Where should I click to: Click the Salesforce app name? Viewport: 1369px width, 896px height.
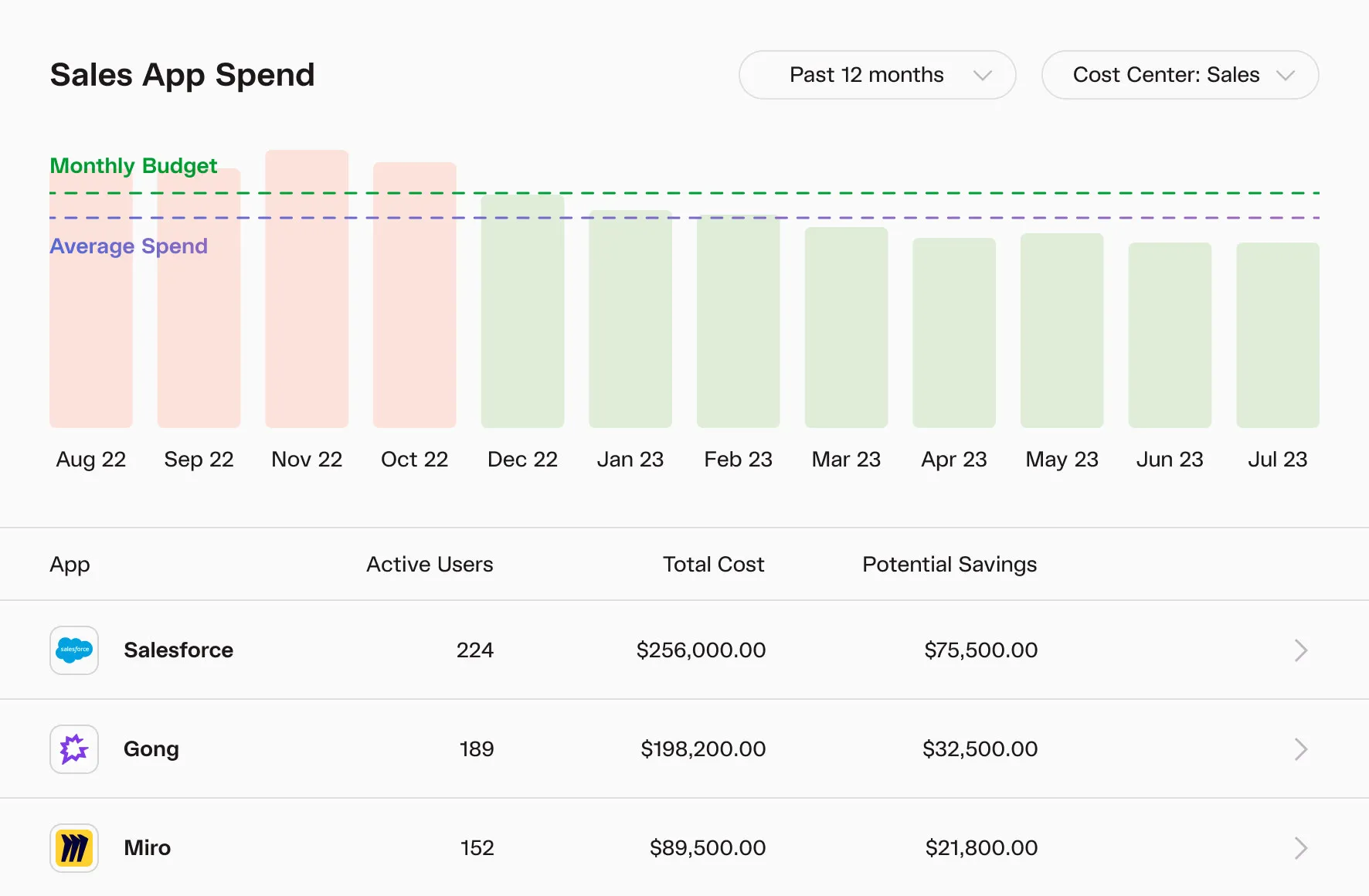coord(178,650)
